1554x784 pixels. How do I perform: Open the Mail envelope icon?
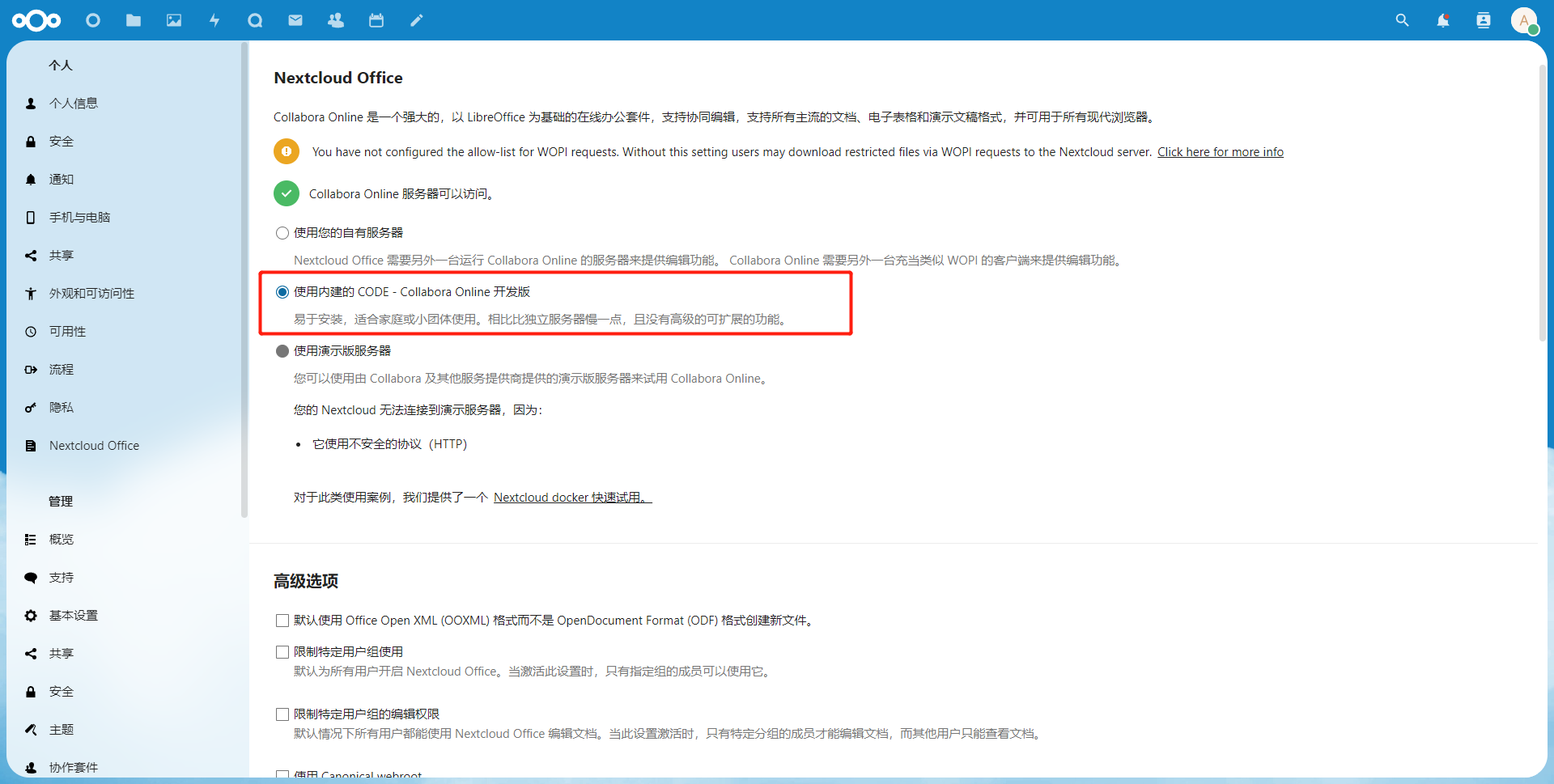tap(295, 20)
